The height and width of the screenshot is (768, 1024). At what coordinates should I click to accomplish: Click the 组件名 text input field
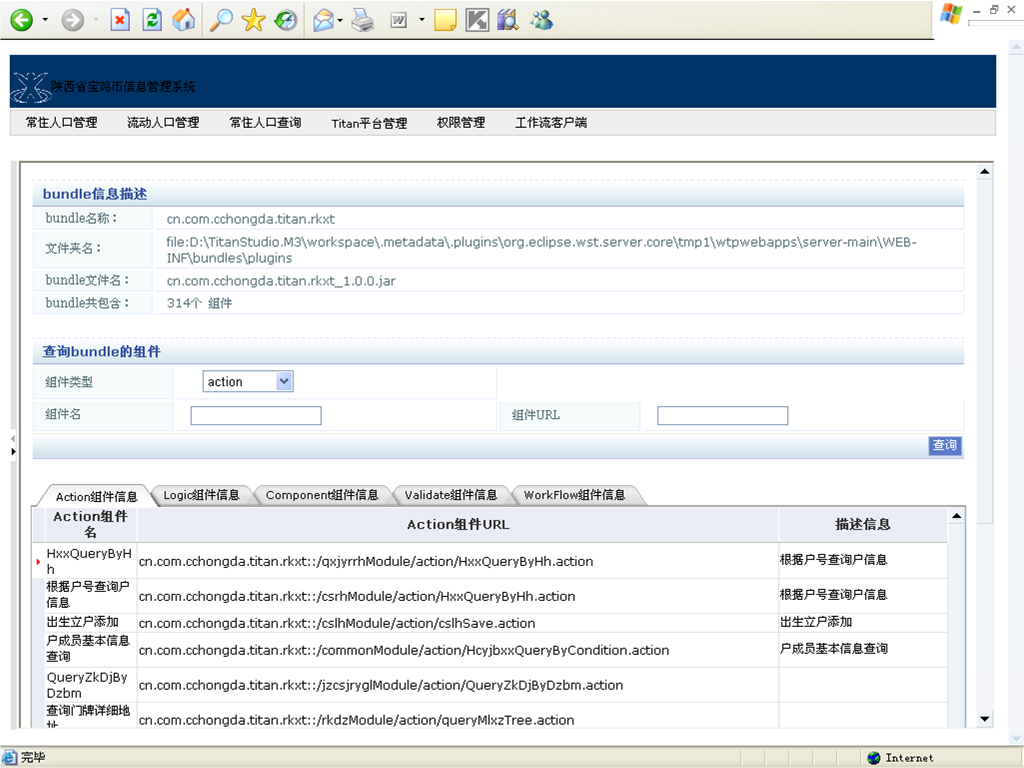(256, 416)
